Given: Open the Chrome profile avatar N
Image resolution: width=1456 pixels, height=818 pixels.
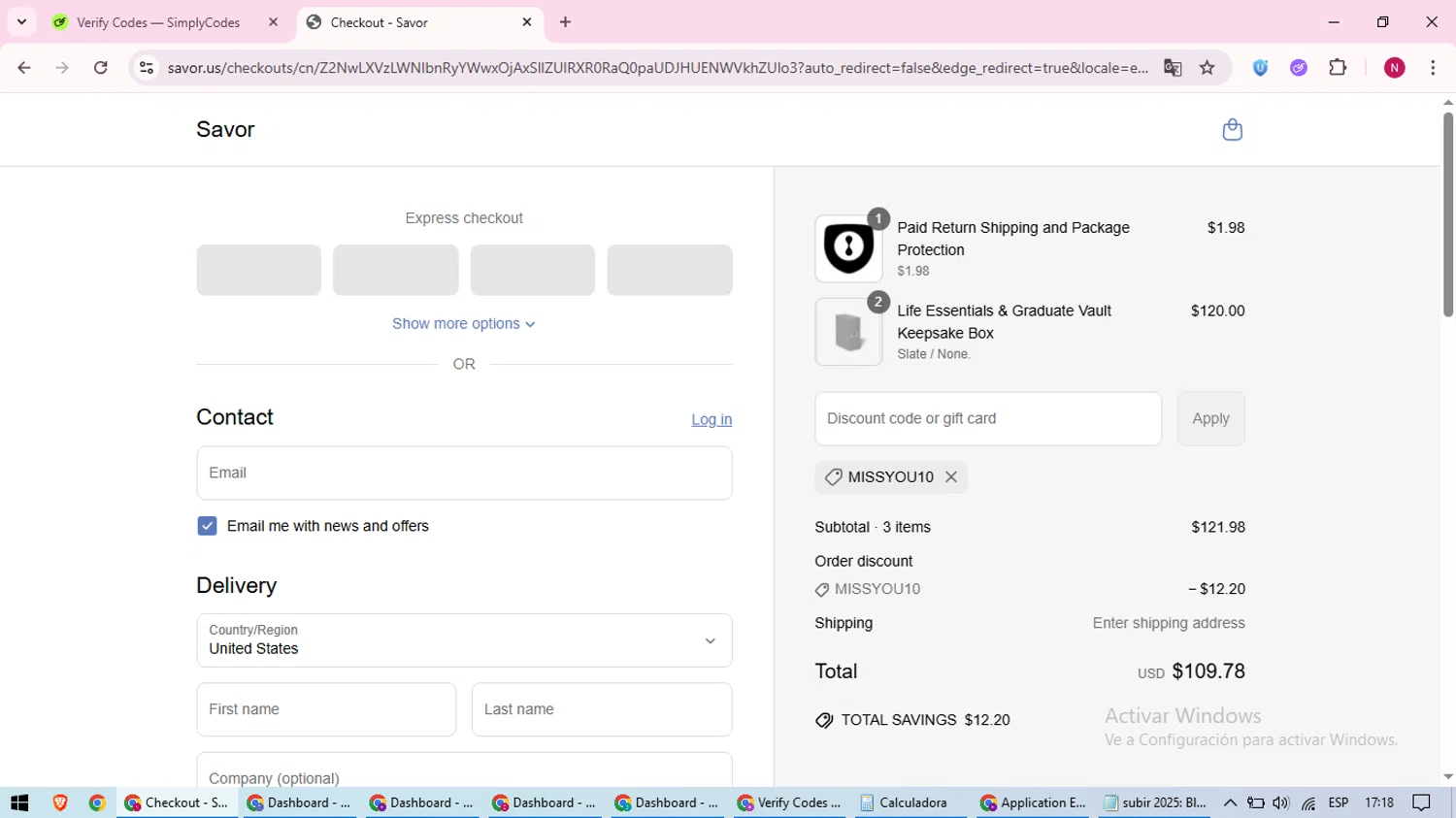Looking at the screenshot, I should click(x=1395, y=68).
